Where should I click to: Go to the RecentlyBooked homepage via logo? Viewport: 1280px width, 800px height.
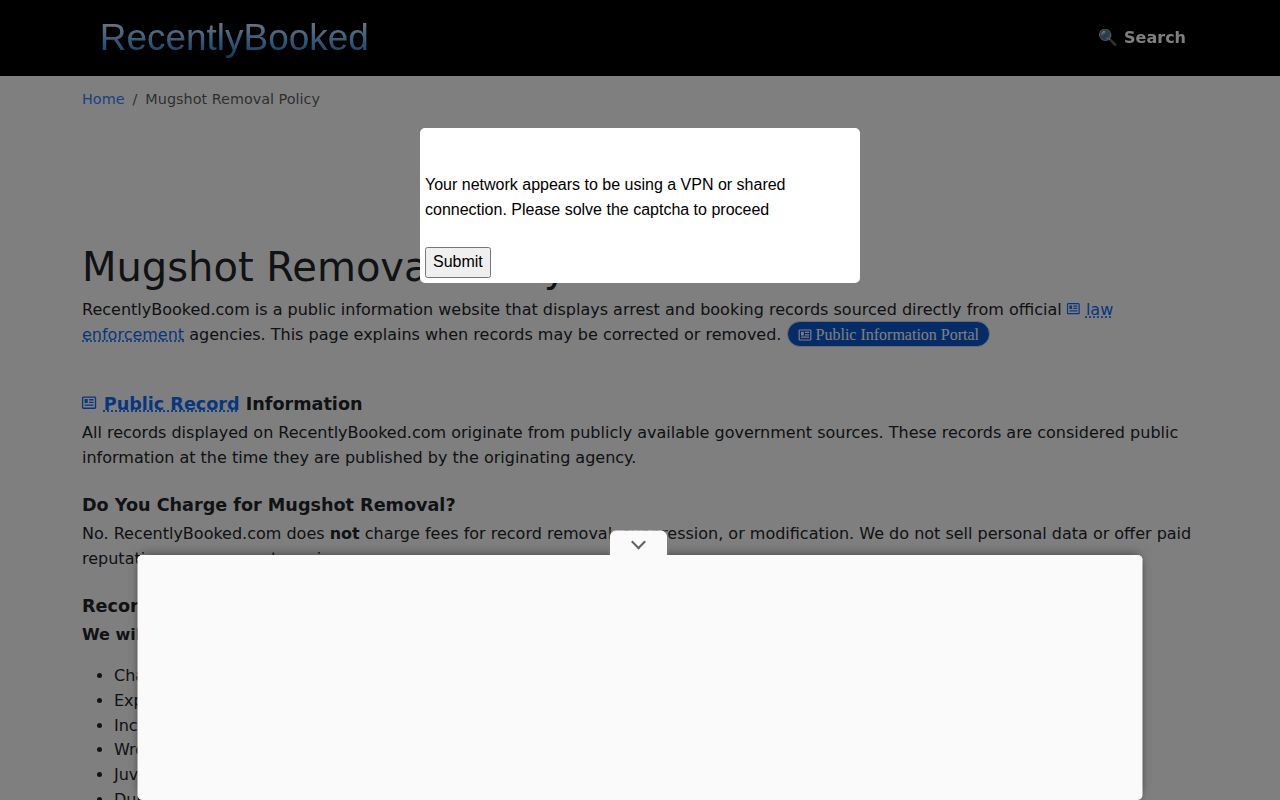point(234,37)
